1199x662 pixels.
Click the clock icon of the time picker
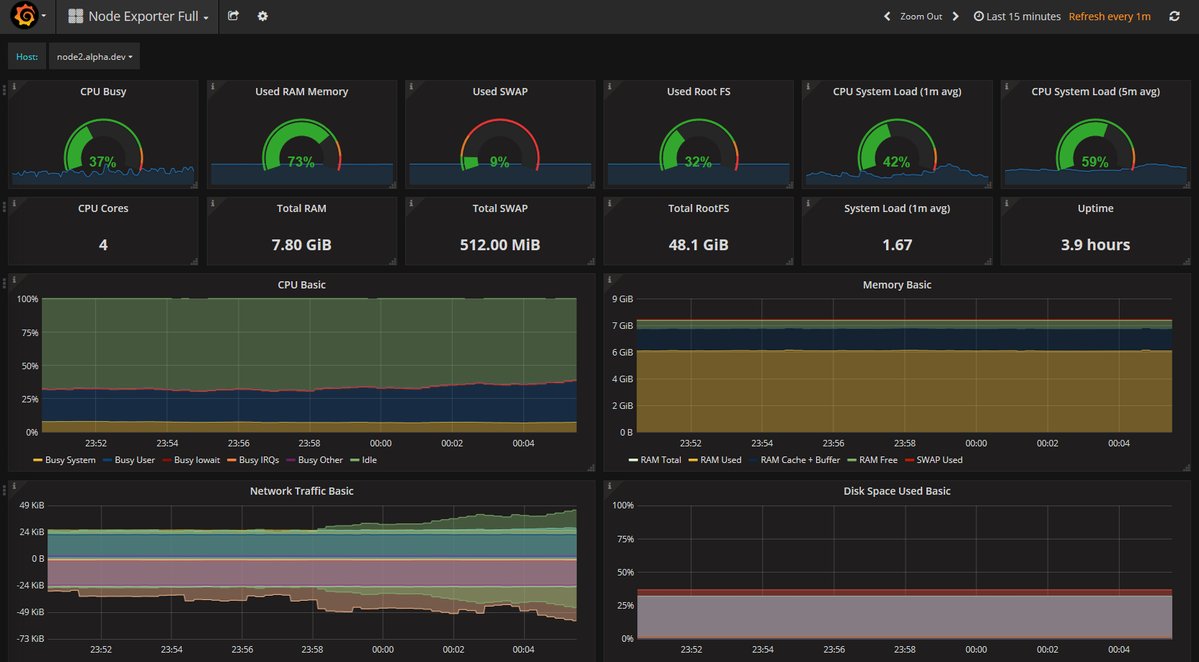(x=978, y=16)
